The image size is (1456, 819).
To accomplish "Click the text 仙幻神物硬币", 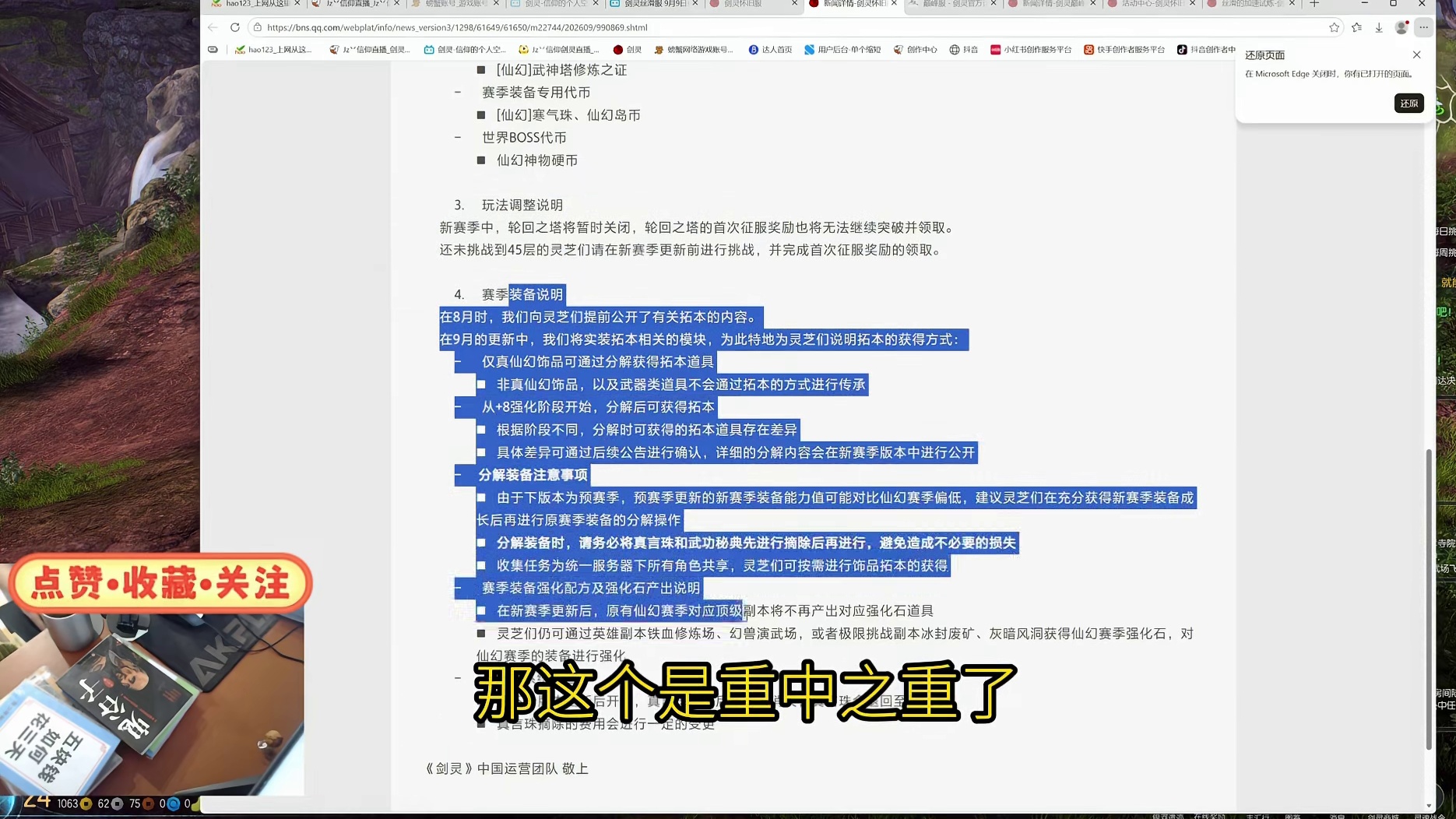I will (x=537, y=160).
